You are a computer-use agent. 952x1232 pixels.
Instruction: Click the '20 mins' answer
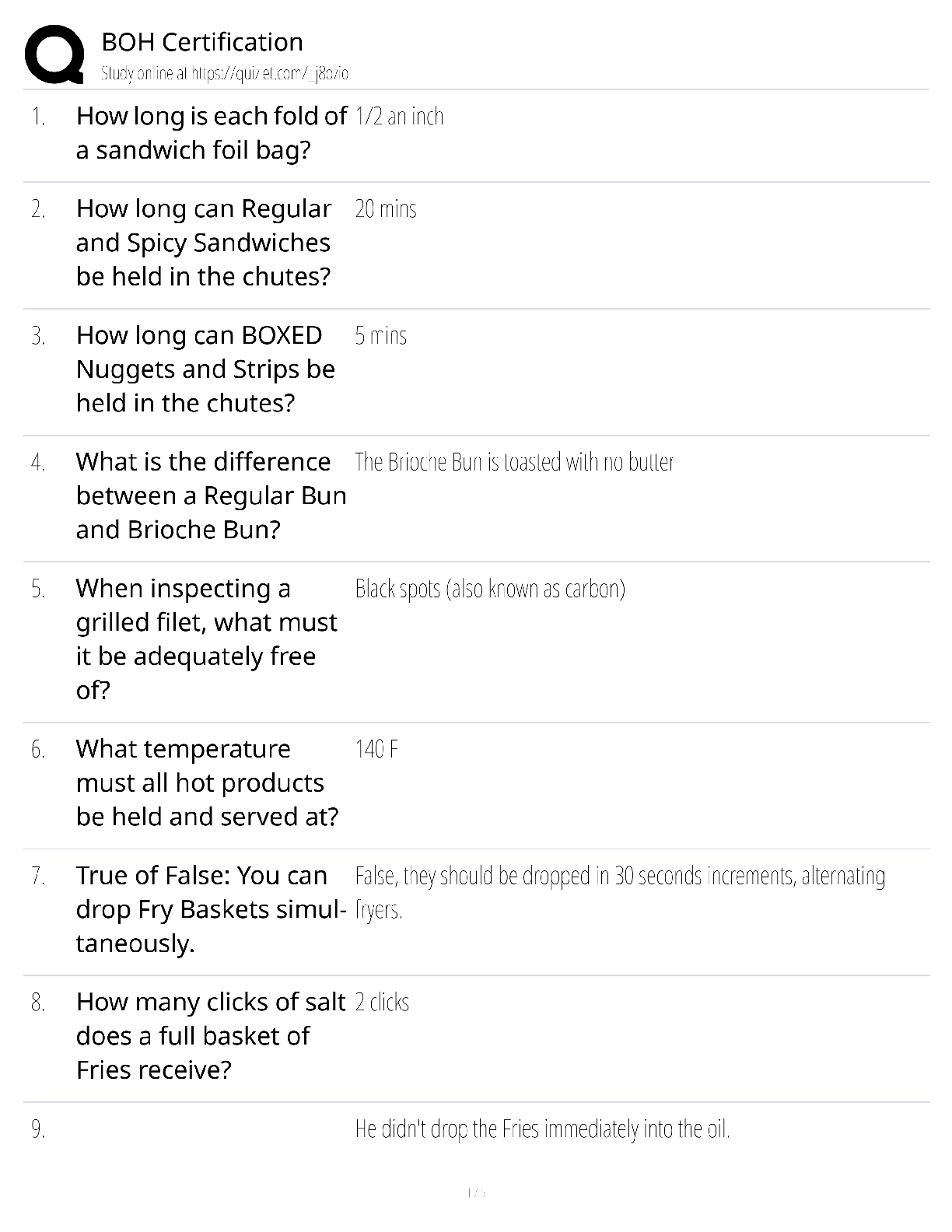[386, 209]
